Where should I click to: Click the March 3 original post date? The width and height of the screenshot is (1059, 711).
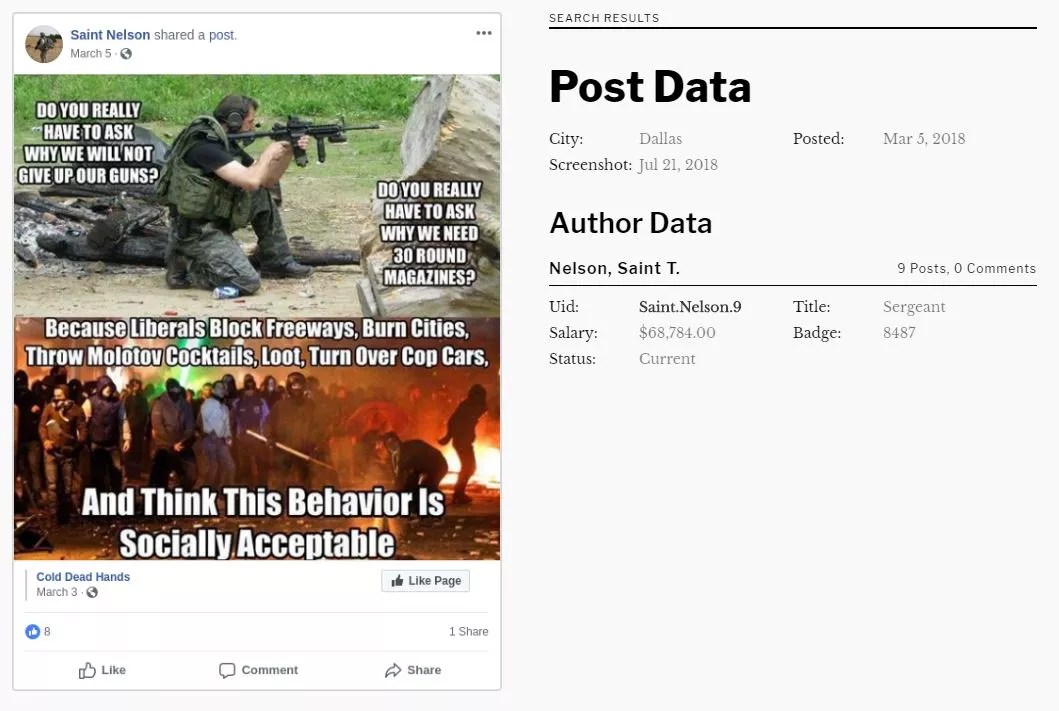(57, 592)
